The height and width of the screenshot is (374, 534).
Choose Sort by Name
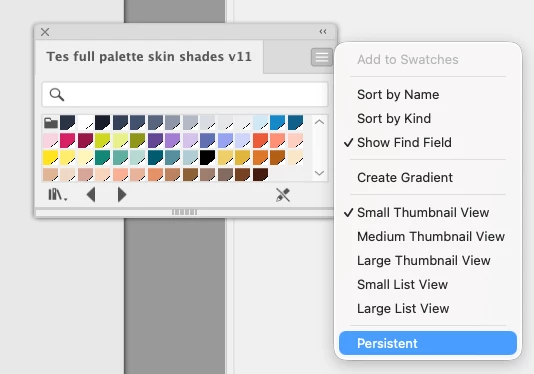click(x=398, y=94)
